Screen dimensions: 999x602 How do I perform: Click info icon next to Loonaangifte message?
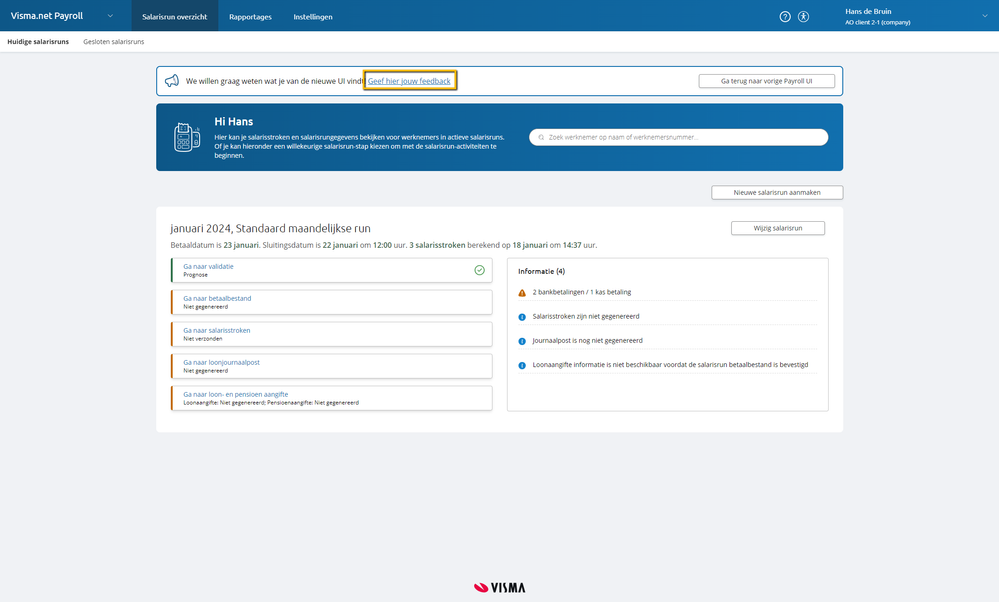click(x=522, y=365)
